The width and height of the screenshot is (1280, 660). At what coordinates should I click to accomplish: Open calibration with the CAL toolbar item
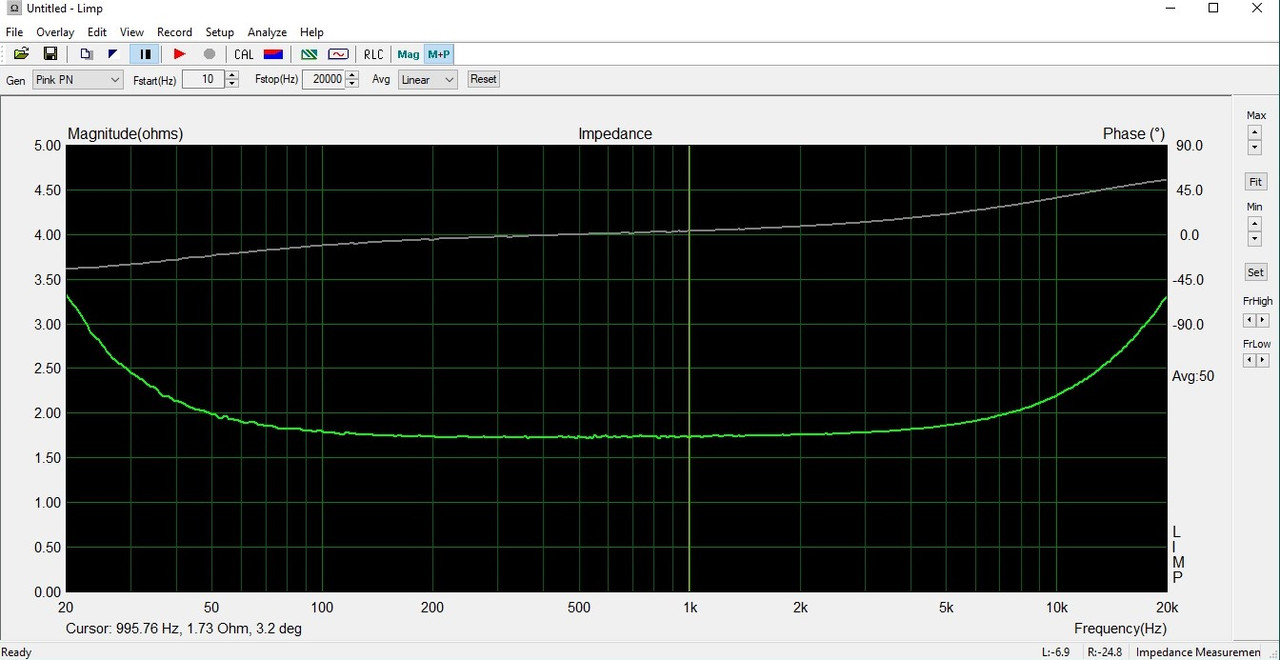244,54
